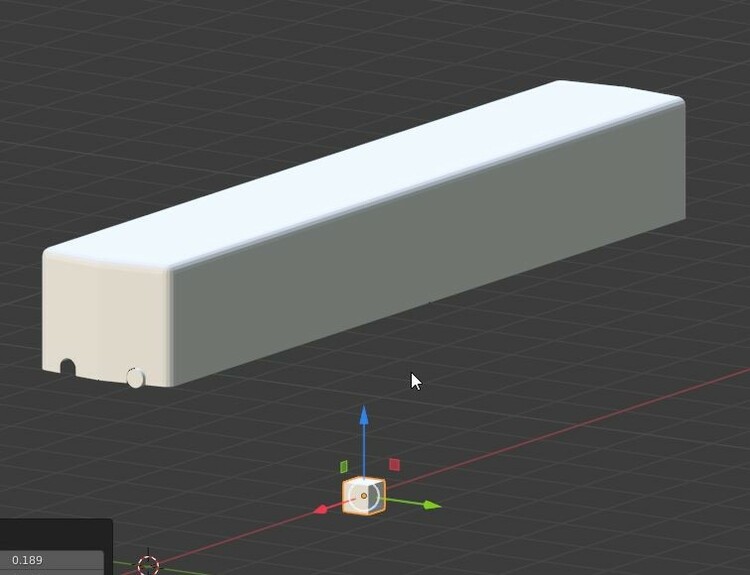Click the green Y-axis gizmo arrow
Viewport: 750px width, 575px height.
point(431,505)
